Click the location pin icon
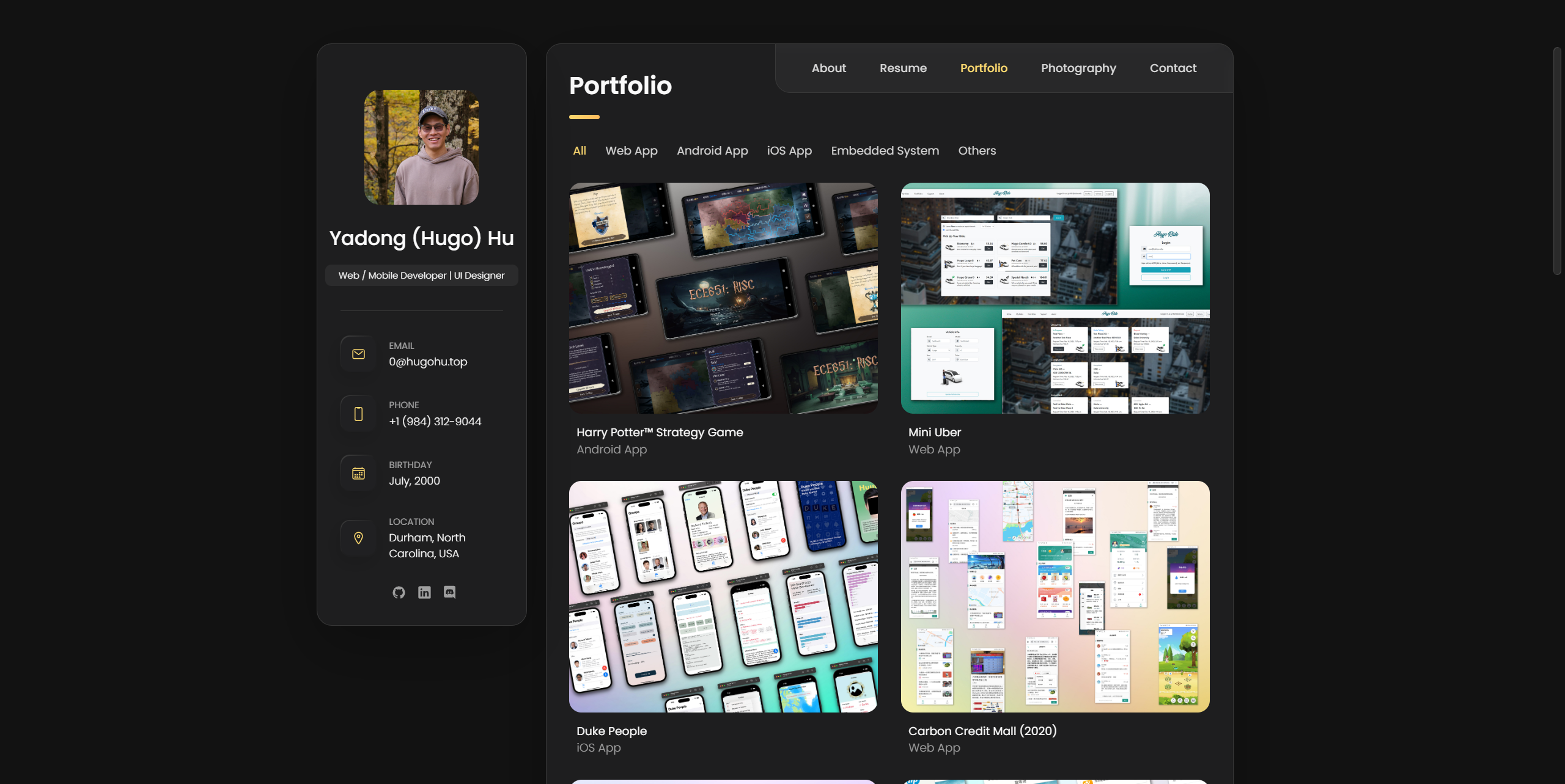Screen dimensions: 1565x784 pos(358,538)
